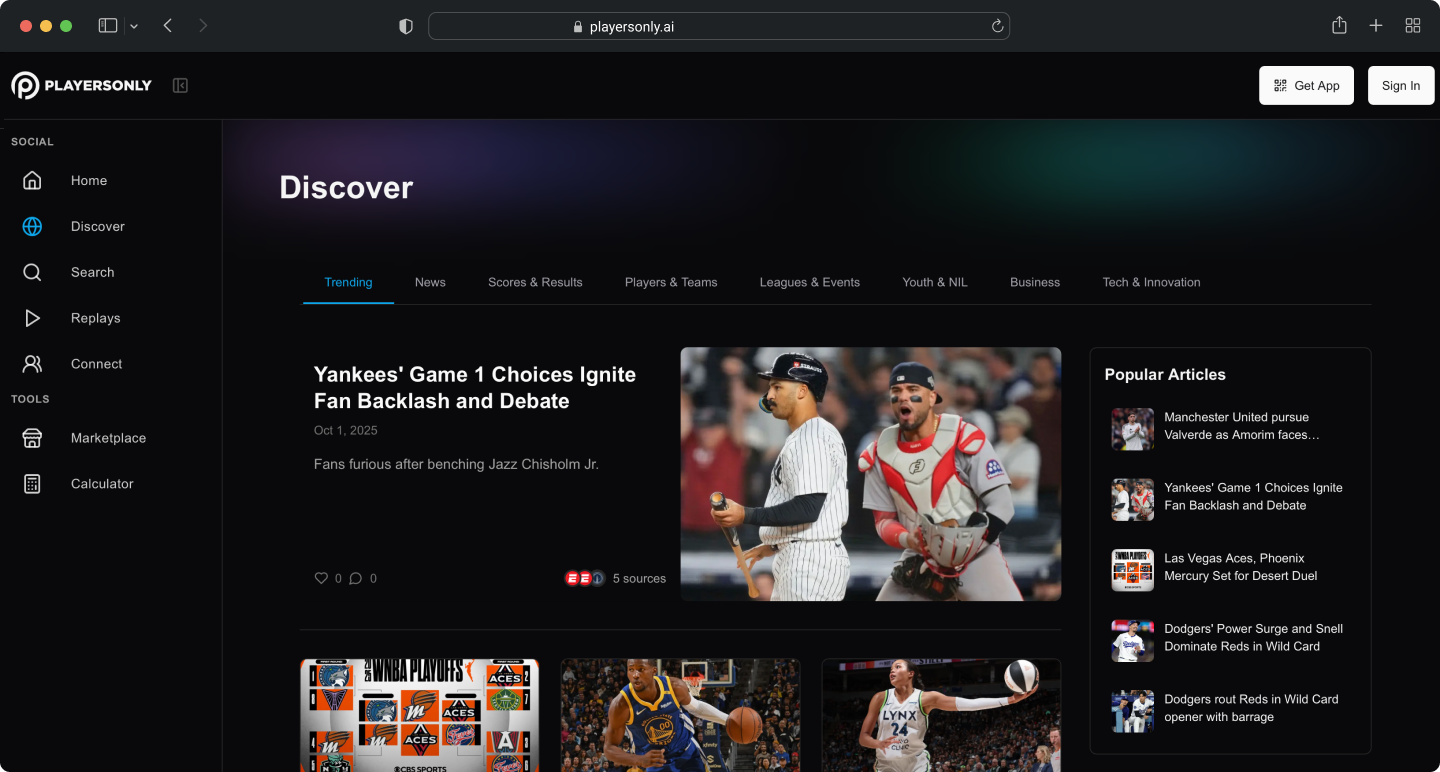The height and width of the screenshot is (772, 1440).
Task: Click the Connect people icon
Action: (x=32, y=364)
